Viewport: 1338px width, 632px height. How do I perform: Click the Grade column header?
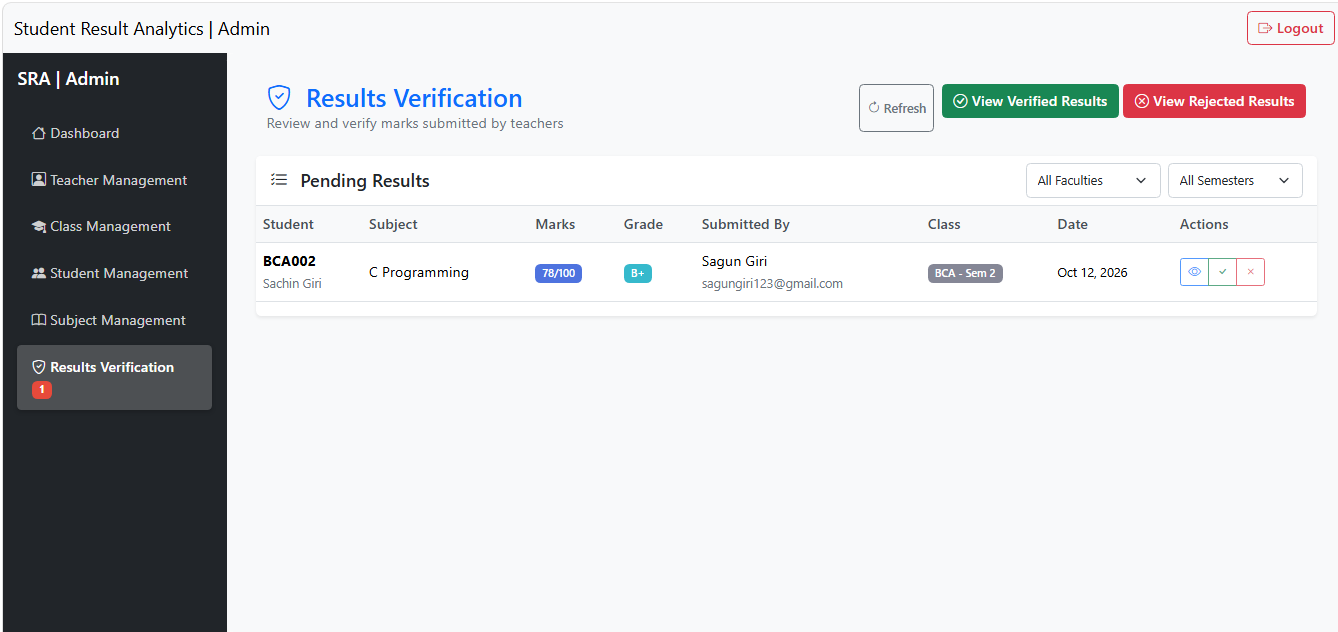[x=643, y=224]
